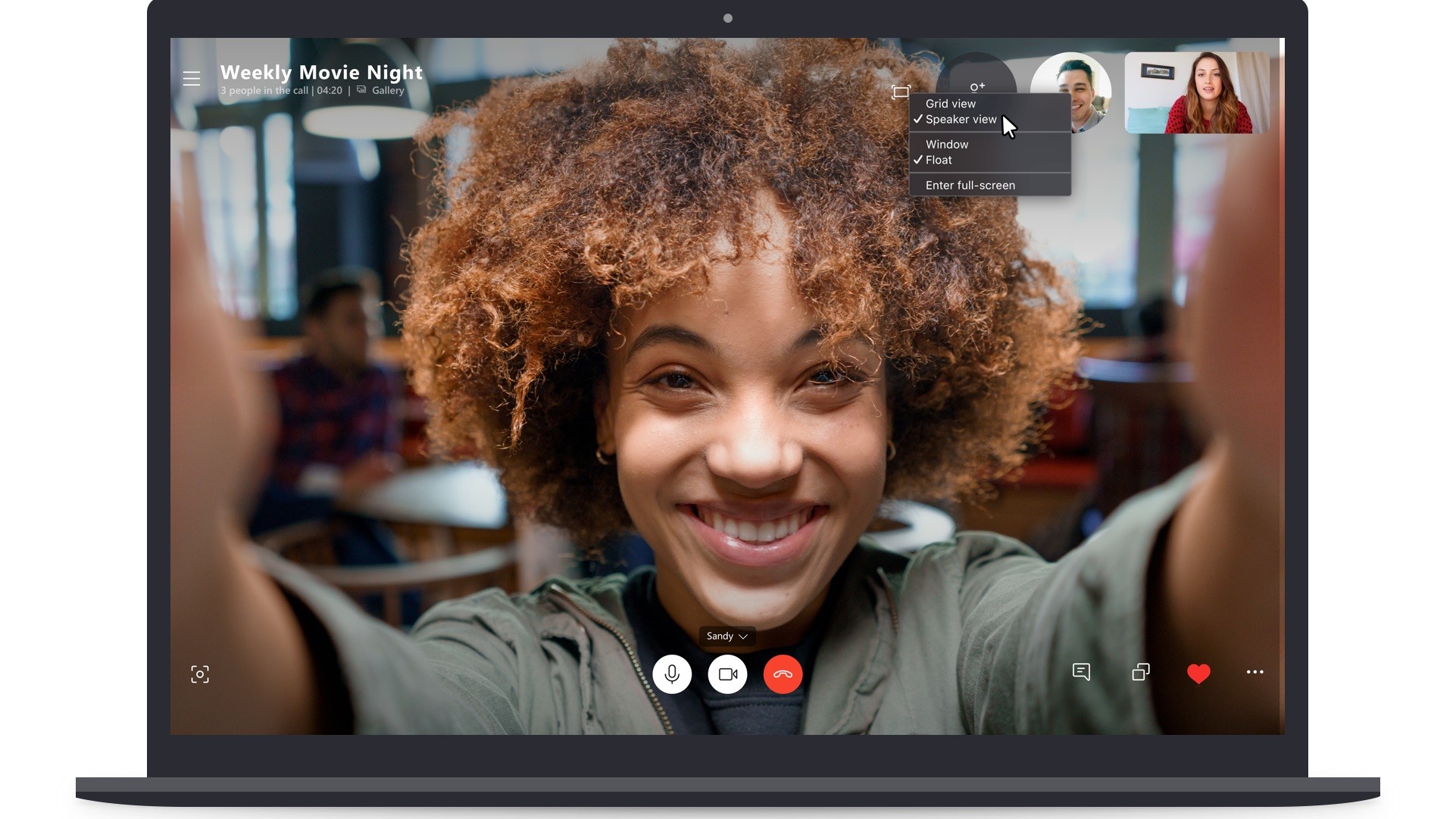Click the Weekly Movie Night title

[320, 72]
